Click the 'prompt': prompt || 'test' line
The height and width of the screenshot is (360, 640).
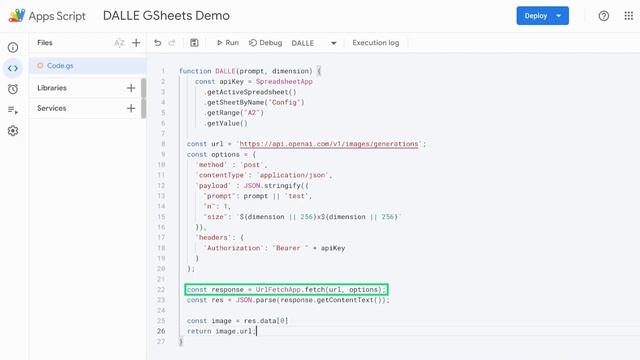click(258, 196)
